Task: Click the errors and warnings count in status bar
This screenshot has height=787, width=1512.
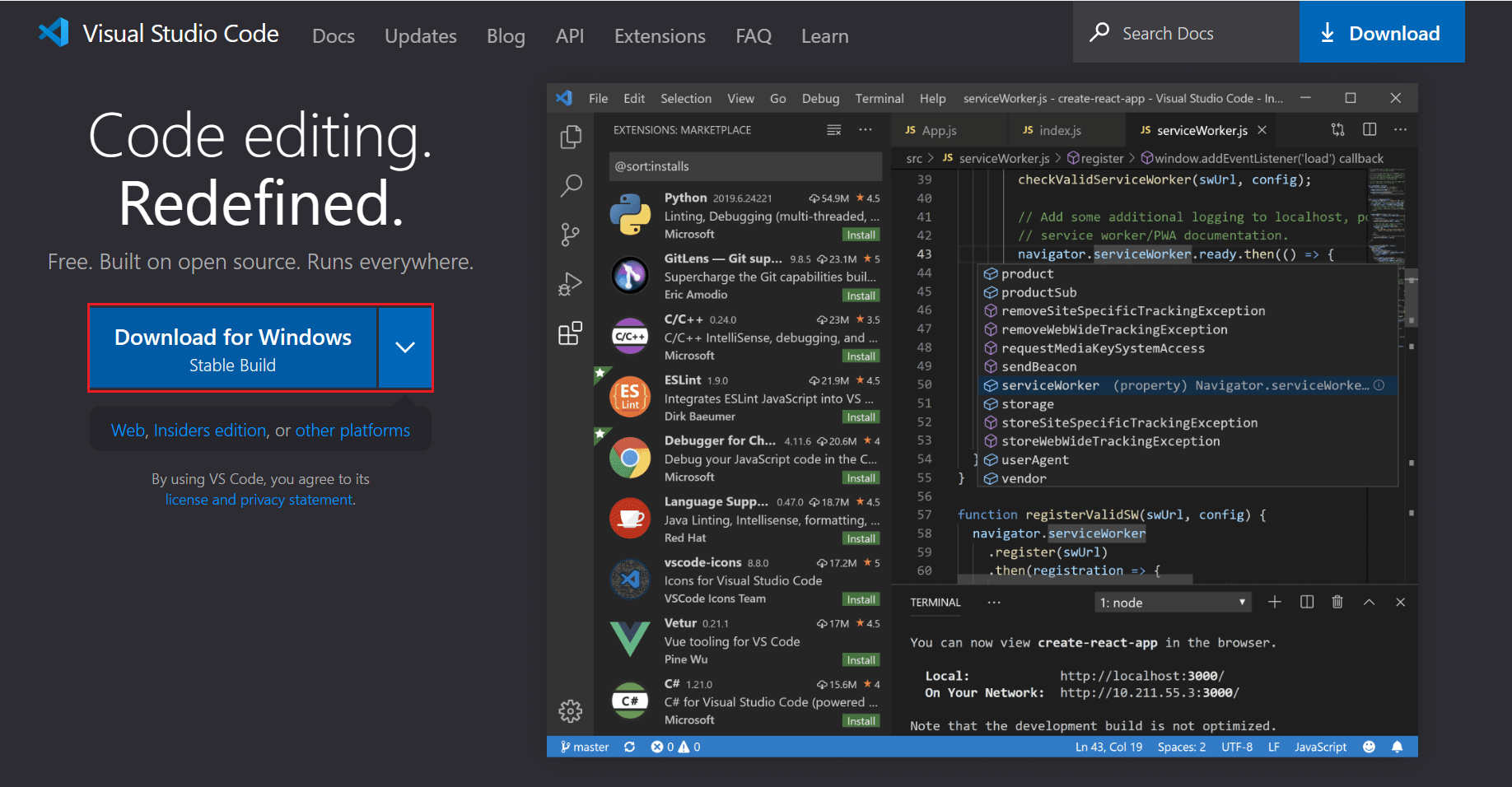Action: [675, 747]
